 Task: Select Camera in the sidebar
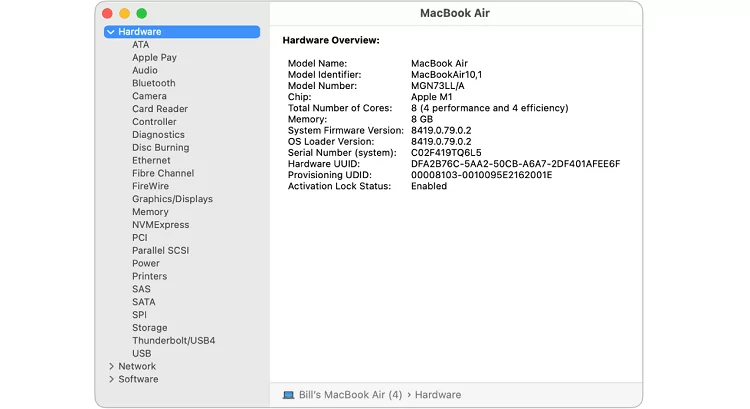149,96
